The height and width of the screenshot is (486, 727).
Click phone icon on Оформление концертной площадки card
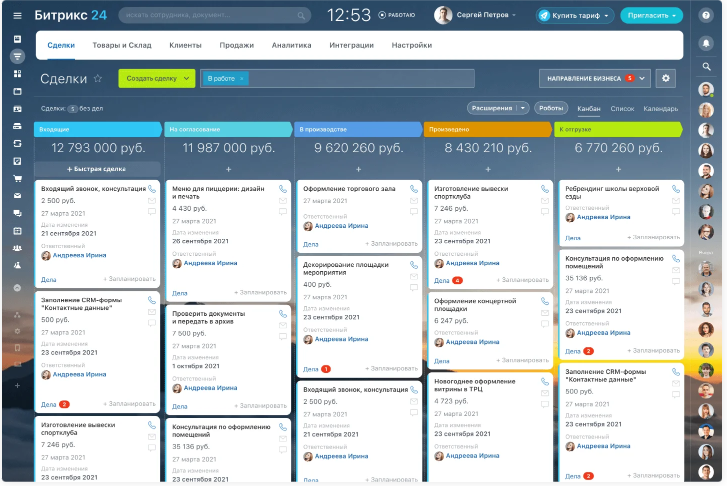coord(545,301)
